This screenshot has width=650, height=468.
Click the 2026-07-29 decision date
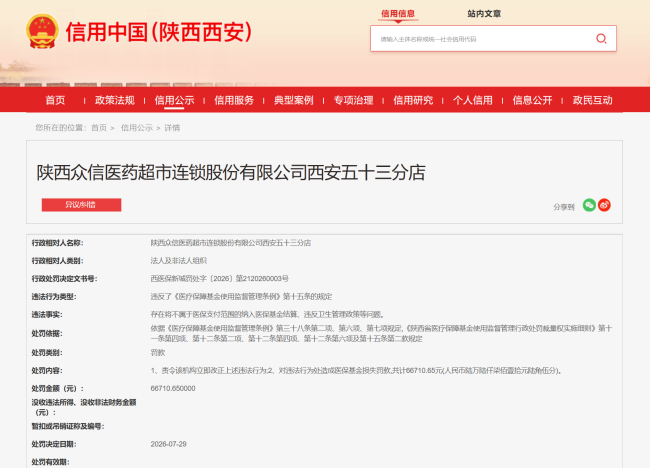click(168, 444)
